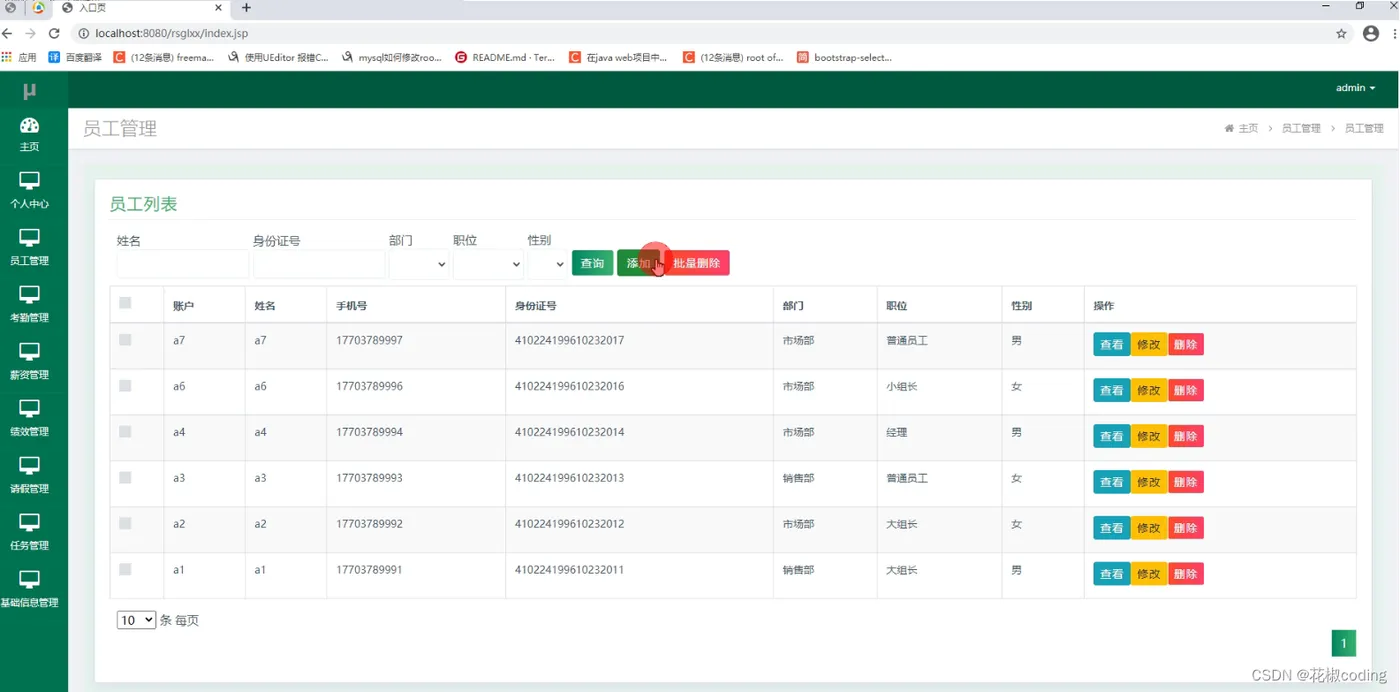Open 百度翻译 bookmark

coord(75,57)
